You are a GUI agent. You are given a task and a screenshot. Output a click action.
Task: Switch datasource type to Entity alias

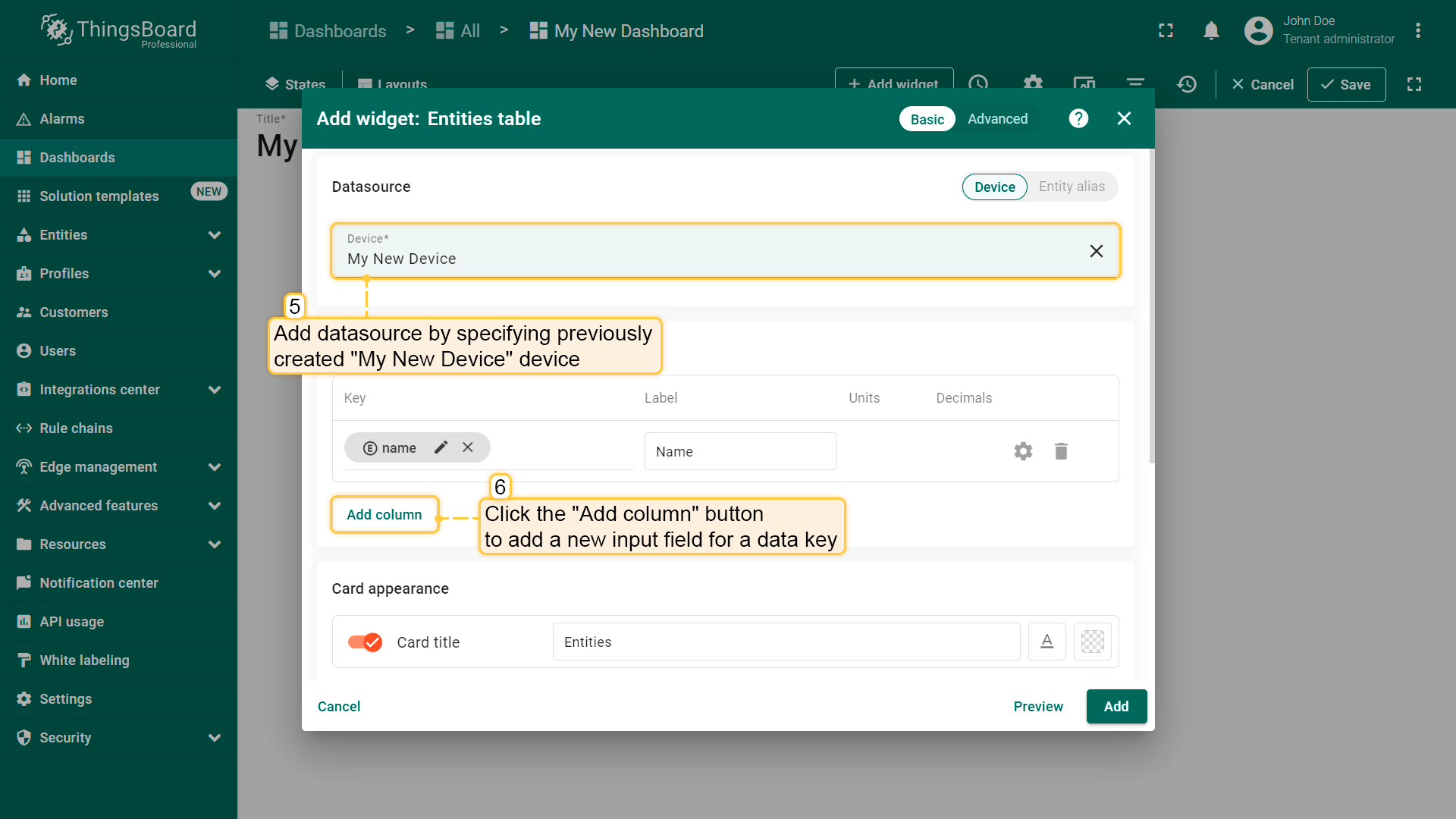click(1071, 187)
